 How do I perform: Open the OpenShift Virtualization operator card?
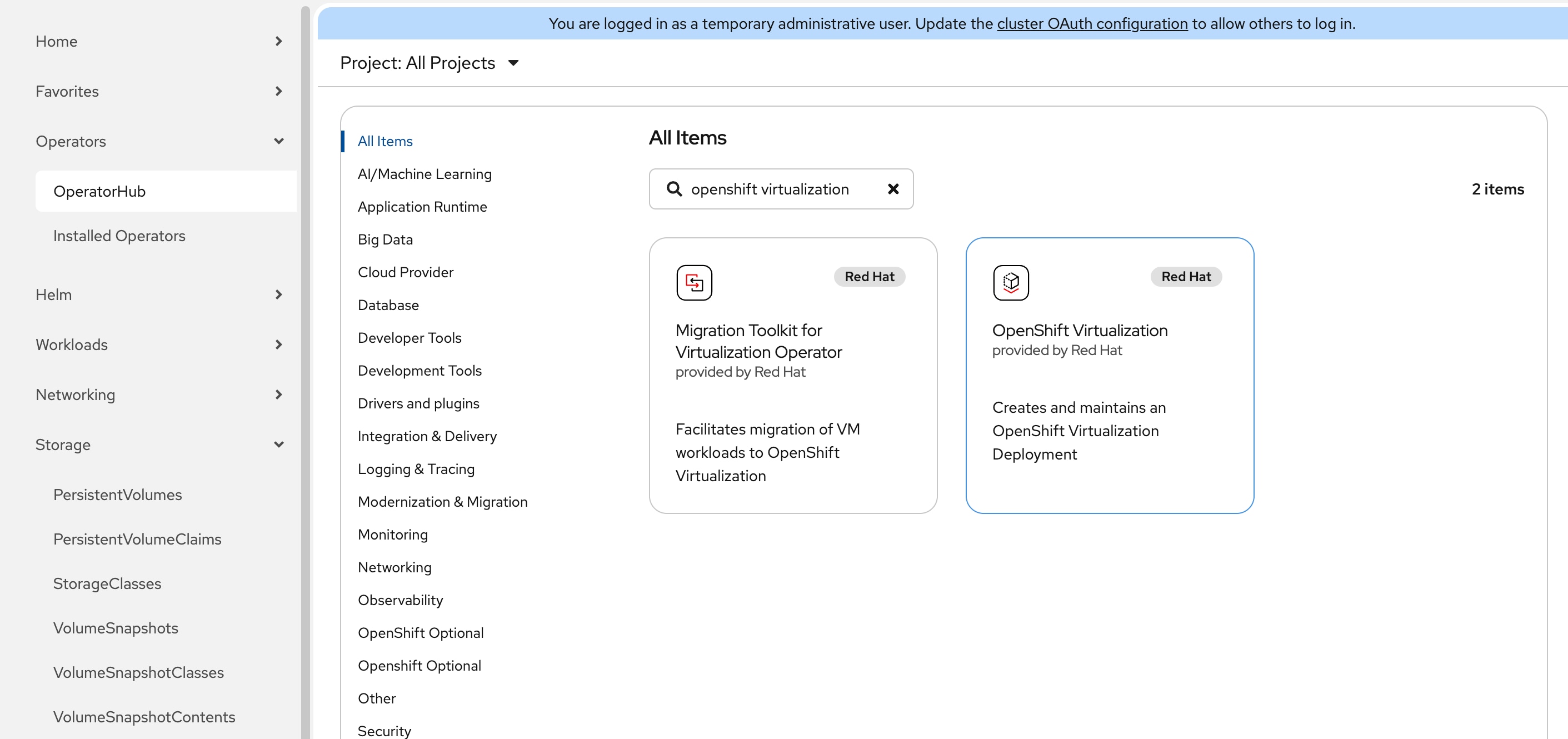1109,375
